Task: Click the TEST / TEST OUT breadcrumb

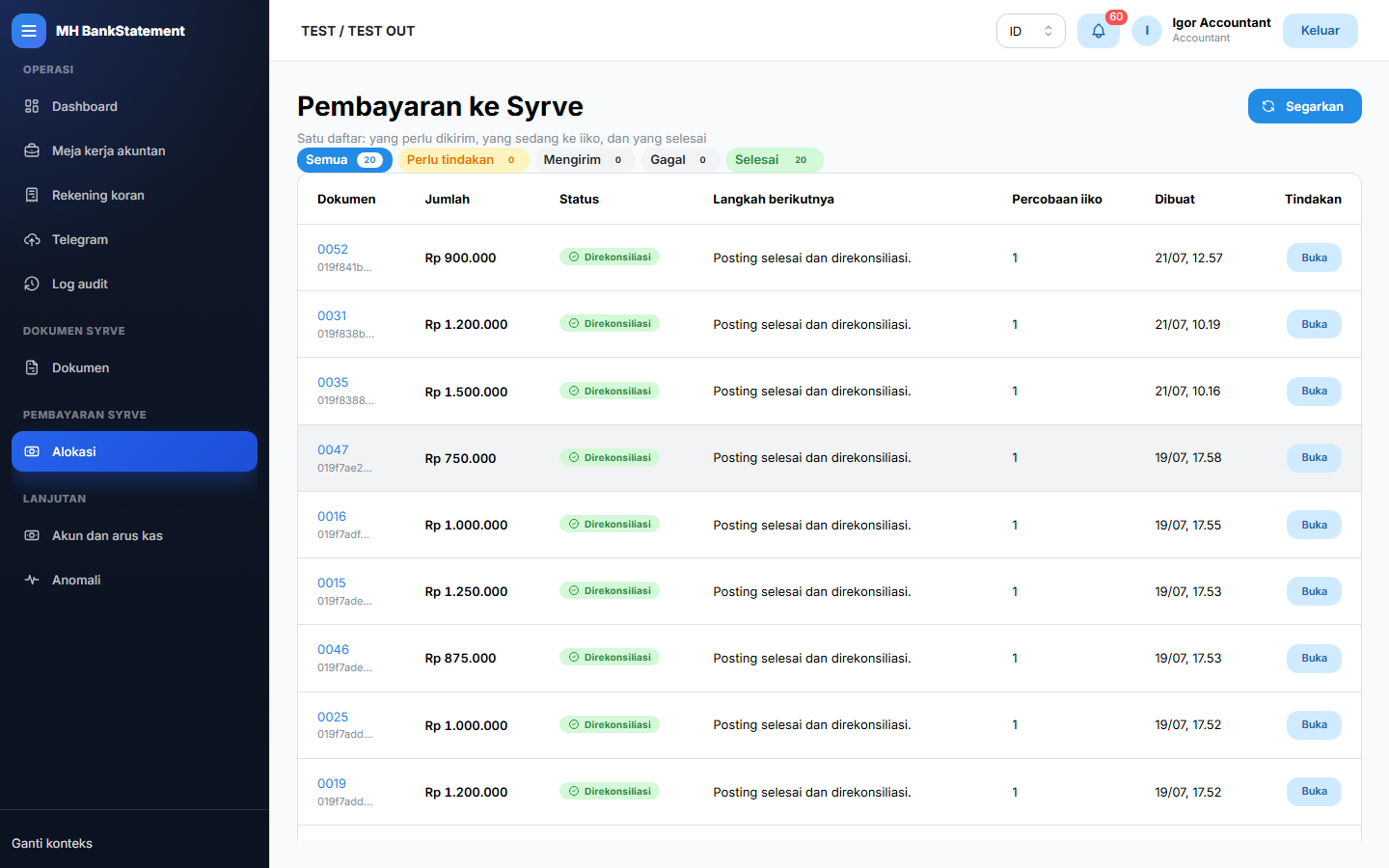Action: [x=358, y=31]
